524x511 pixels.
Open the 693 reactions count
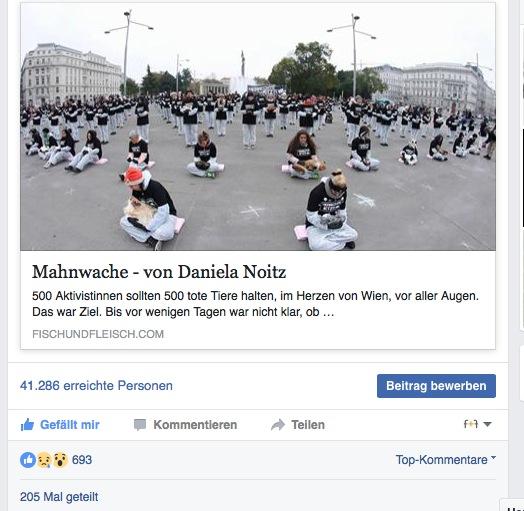pyautogui.click(x=82, y=460)
